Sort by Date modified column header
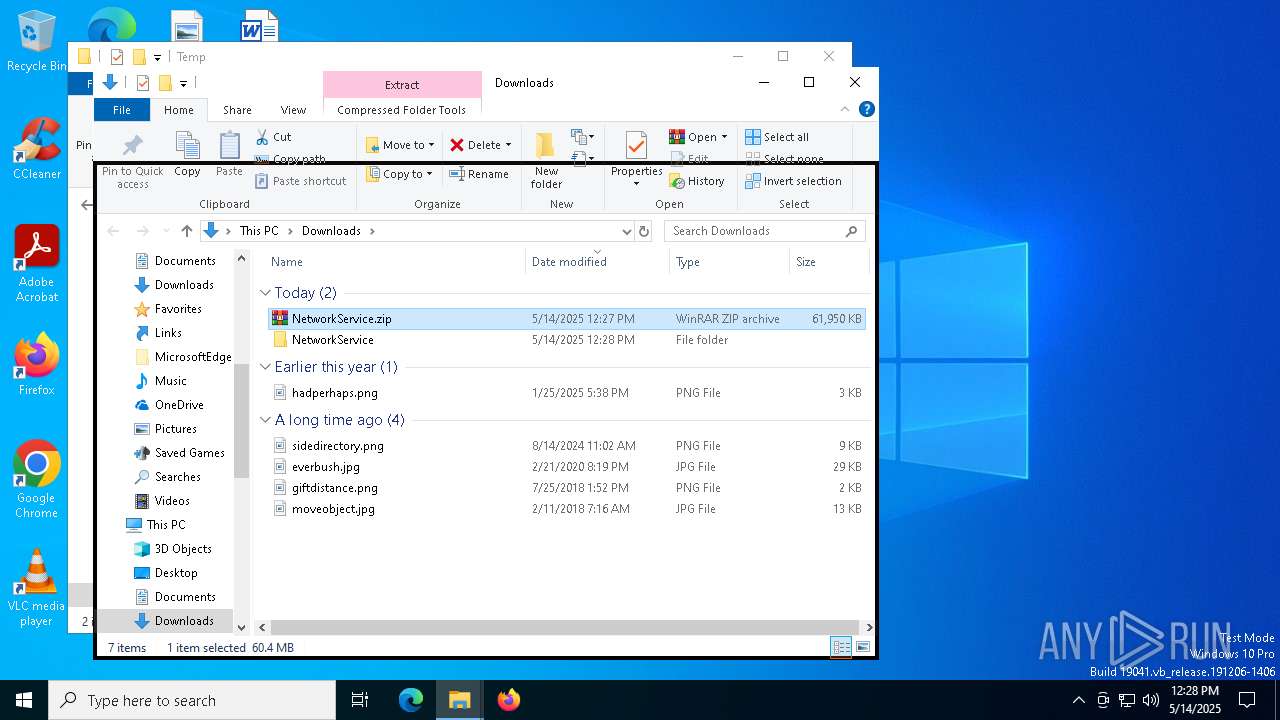Screen dimensions: 1280x720 point(597,262)
